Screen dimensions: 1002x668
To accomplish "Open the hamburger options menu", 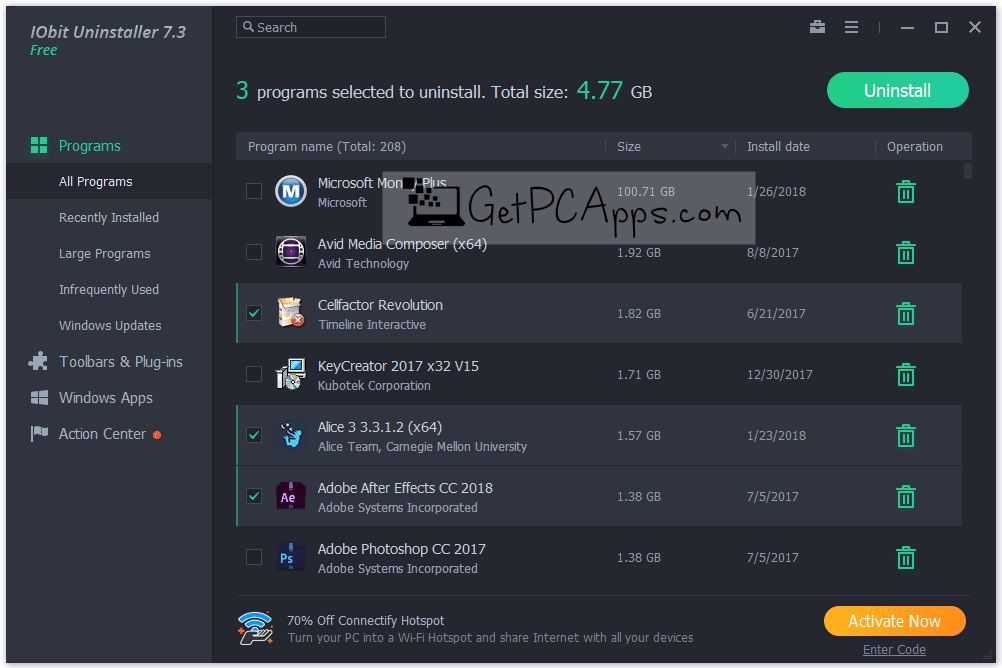I will pyautogui.click(x=851, y=27).
